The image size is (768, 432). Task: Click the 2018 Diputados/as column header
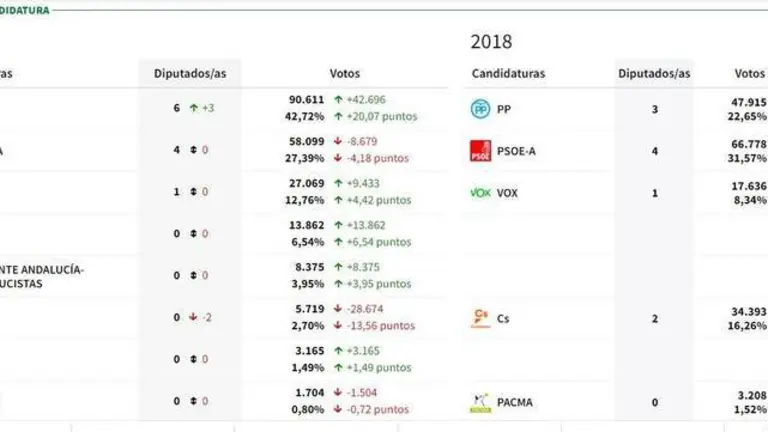[654, 74]
